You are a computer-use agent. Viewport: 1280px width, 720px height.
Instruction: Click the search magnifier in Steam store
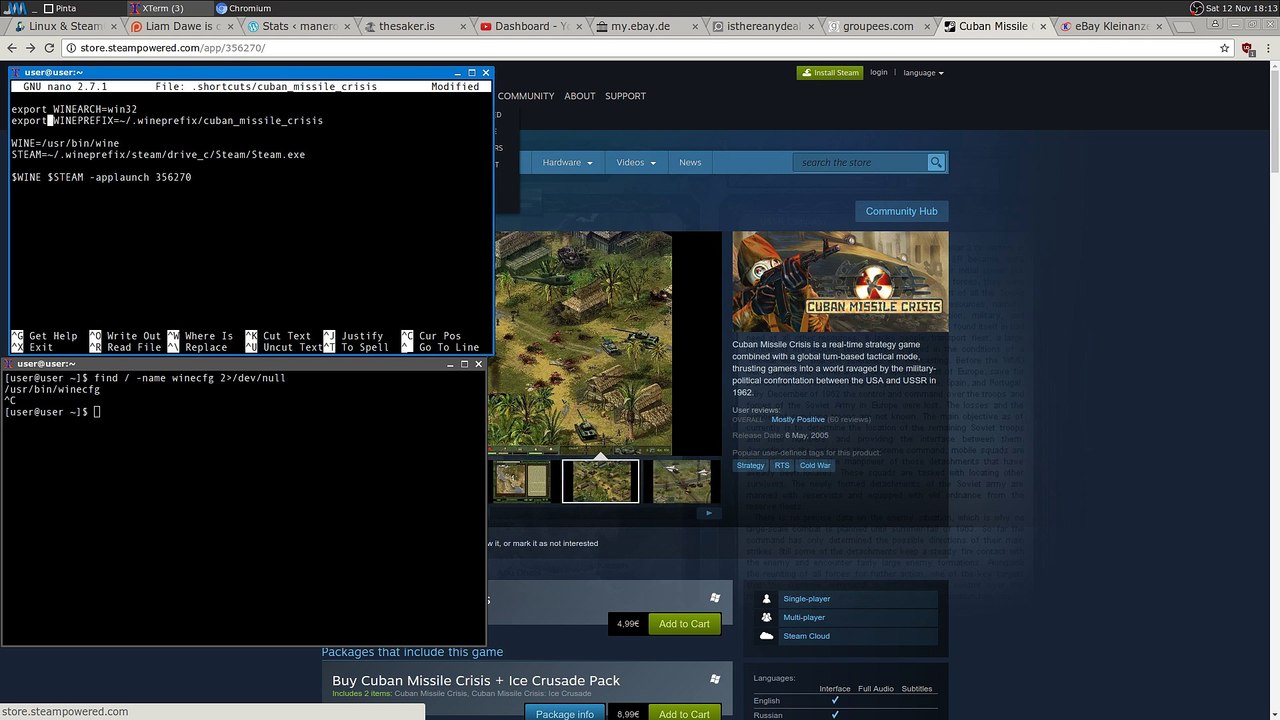tap(936, 162)
